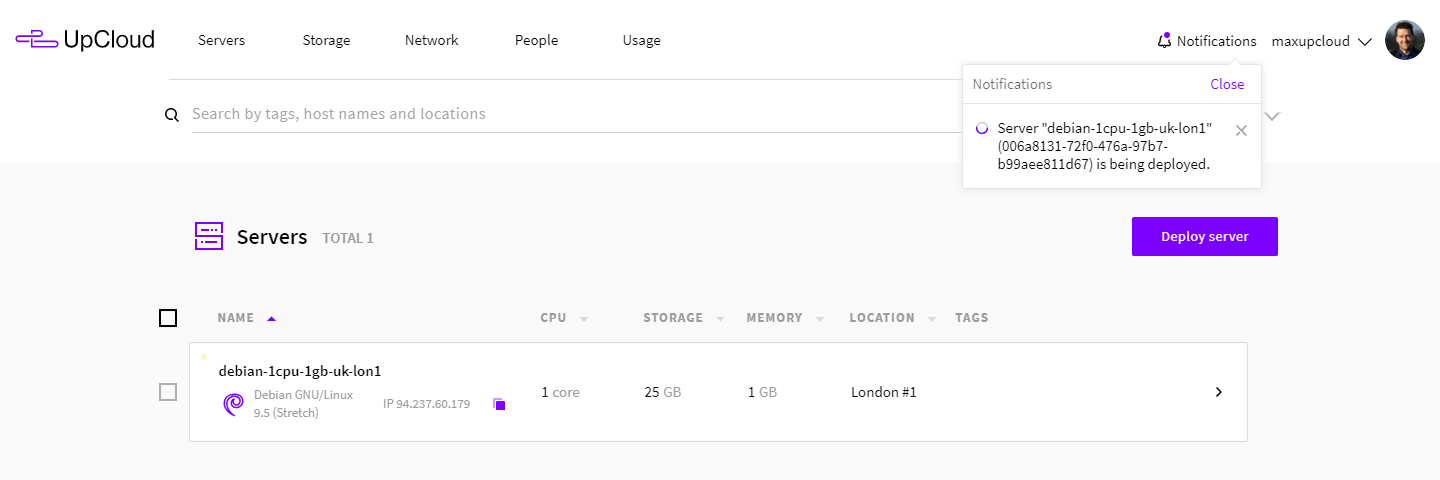This screenshot has height=480, width=1440.
Task: Sort servers by Name column
Action: 246,318
